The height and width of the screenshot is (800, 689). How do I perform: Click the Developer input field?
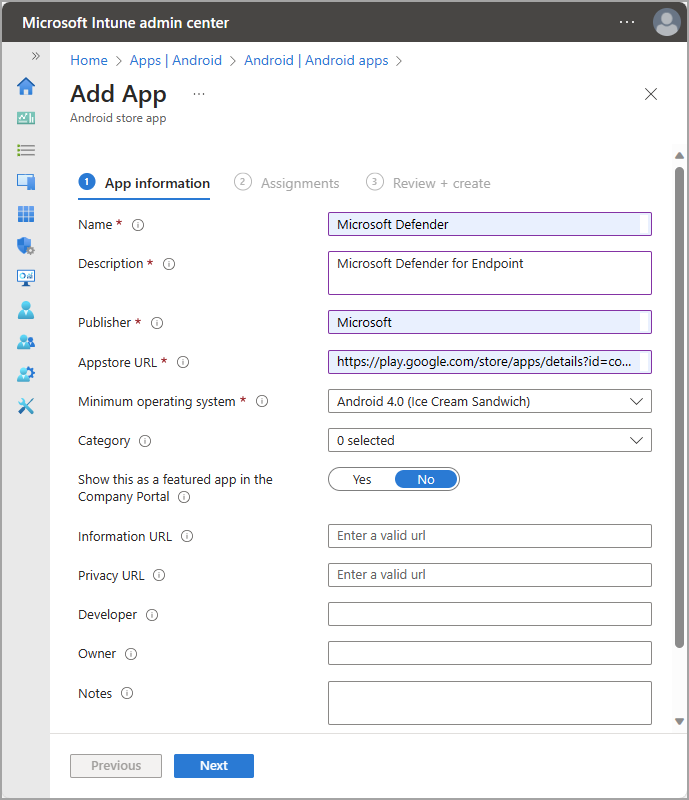tap(489, 614)
